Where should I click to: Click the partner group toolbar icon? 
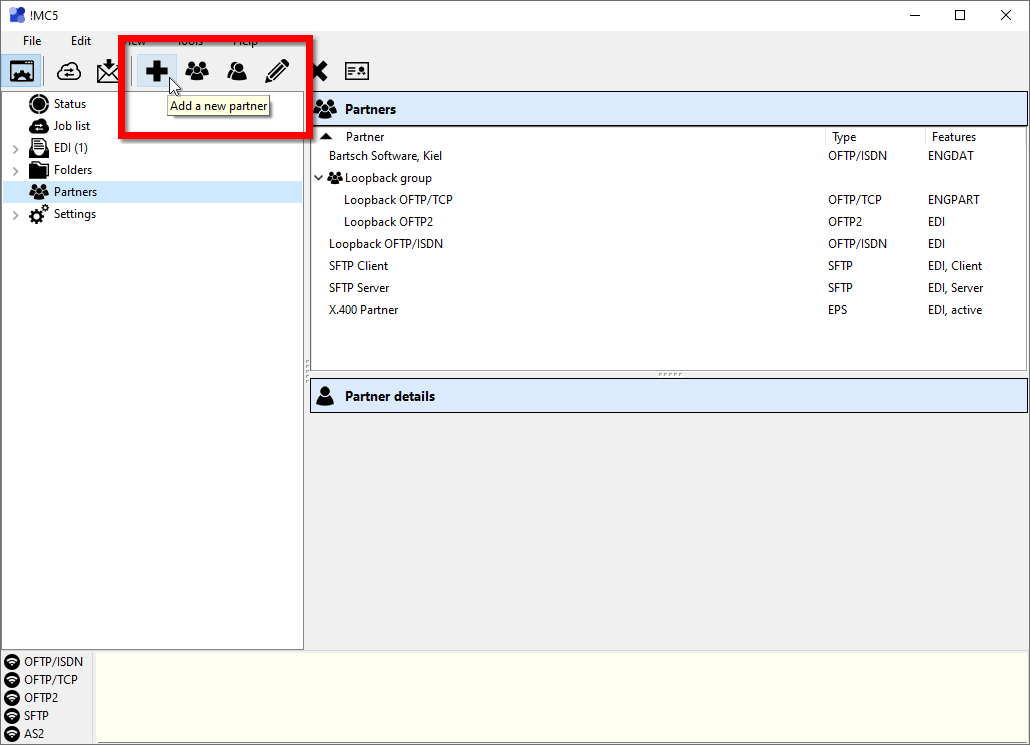[x=196, y=70]
